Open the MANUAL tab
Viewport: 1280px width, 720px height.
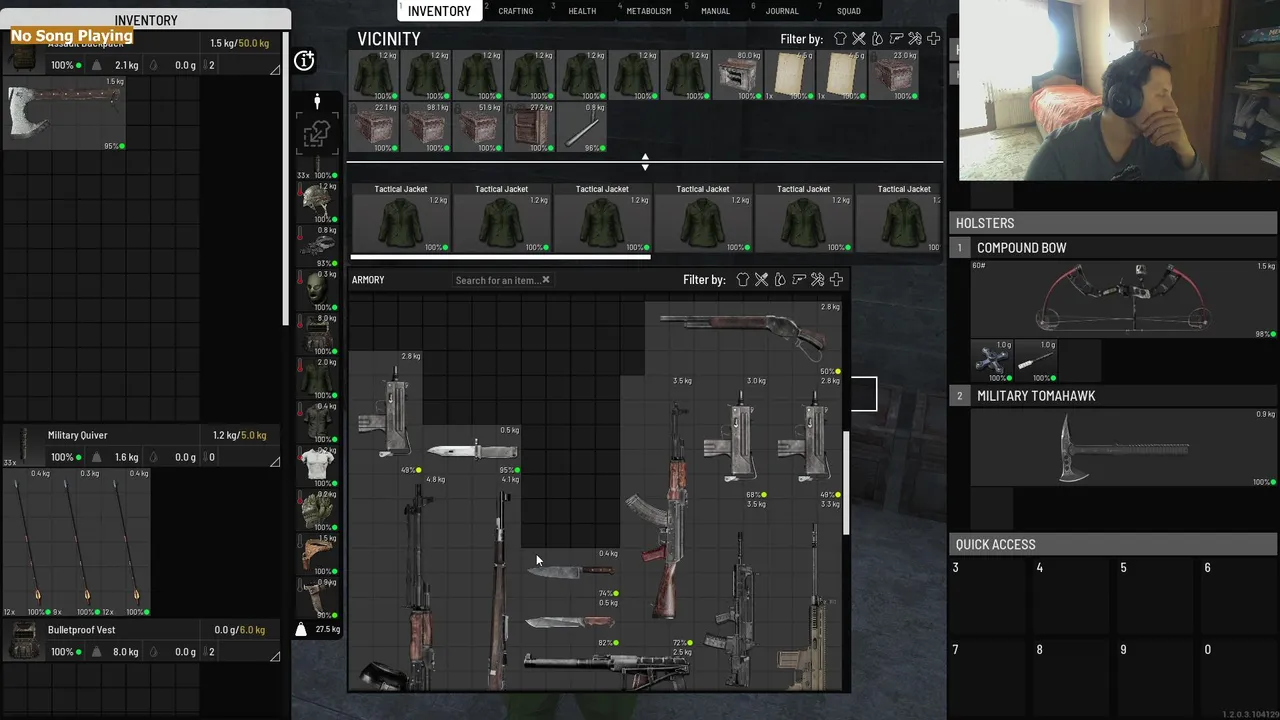point(715,11)
